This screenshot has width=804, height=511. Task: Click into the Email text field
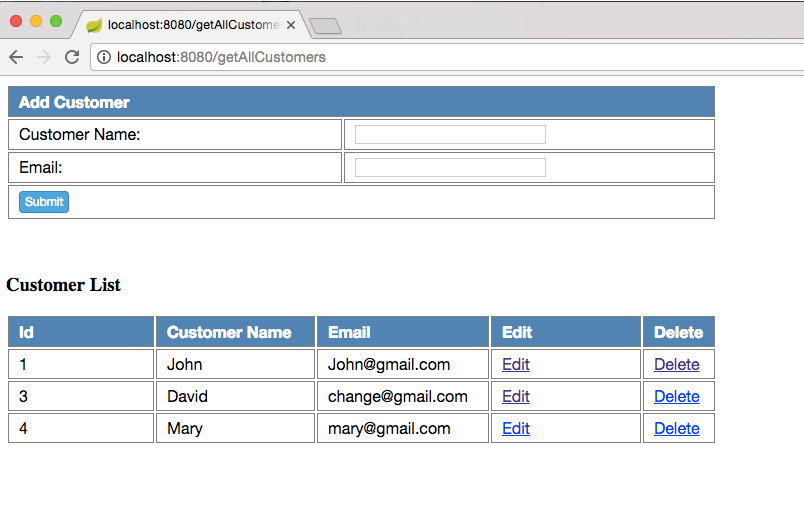click(450, 167)
